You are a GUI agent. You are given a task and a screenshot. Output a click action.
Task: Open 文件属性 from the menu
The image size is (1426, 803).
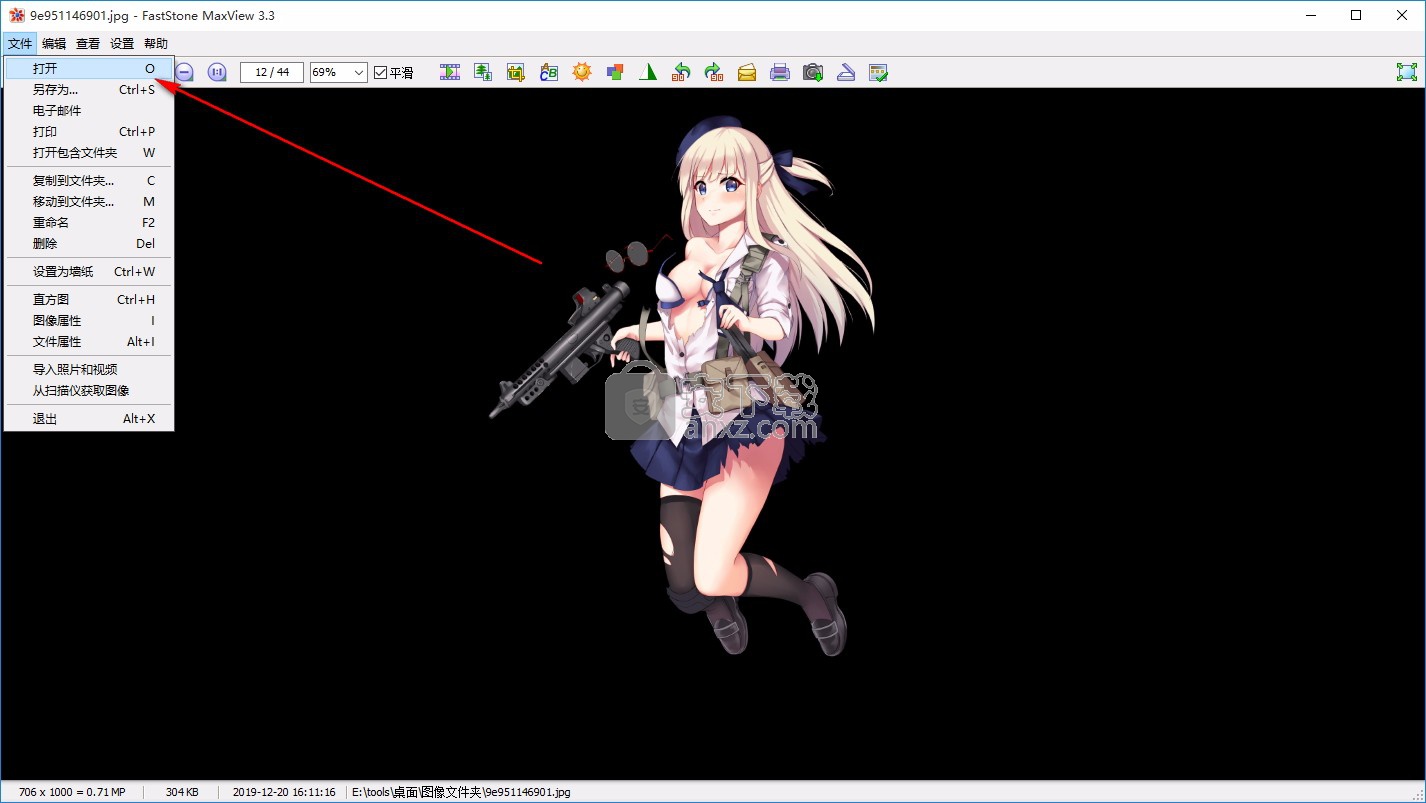[89, 342]
